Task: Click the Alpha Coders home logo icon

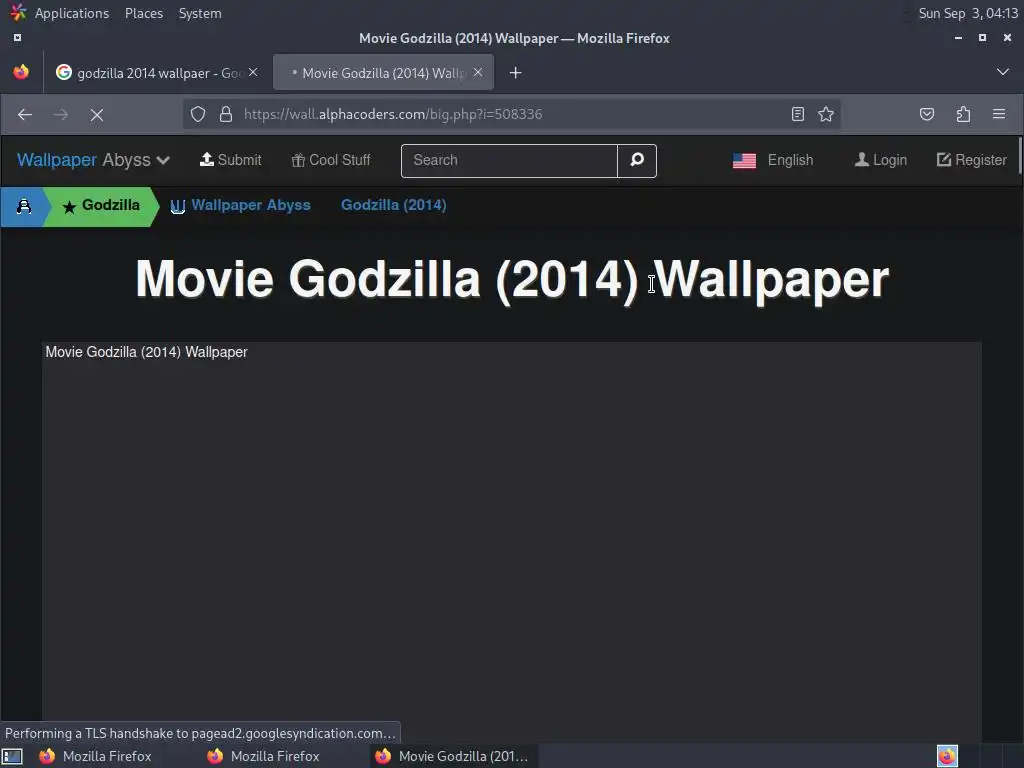Action: coord(24,206)
